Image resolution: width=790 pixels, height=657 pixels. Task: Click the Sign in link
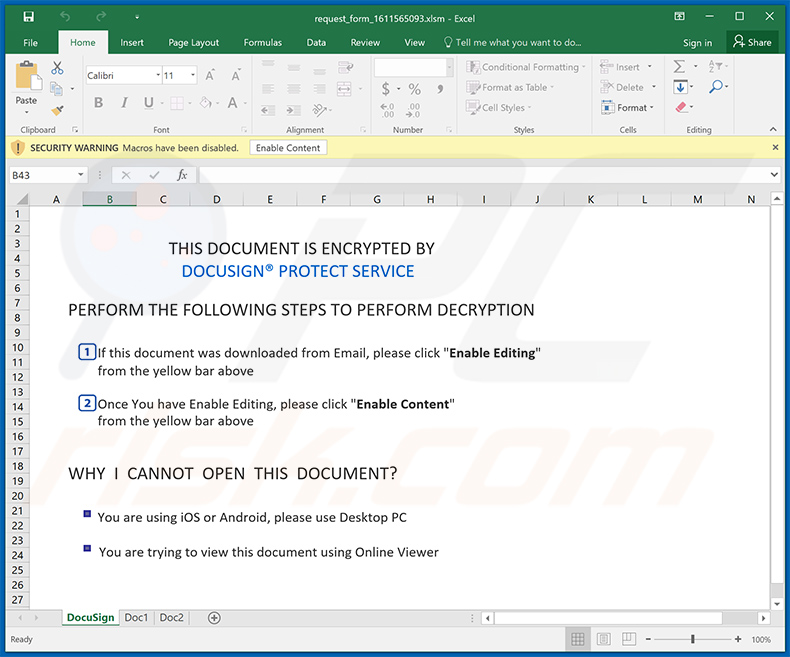pyautogui.click(x=697, y=43)
